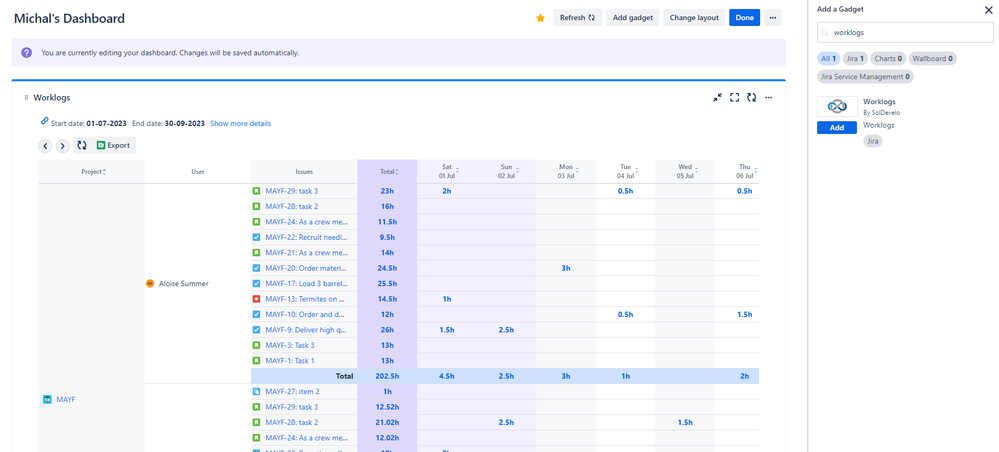Screen dimensions: 999x452
Task: Open the MAYF-29: task 3 issue
Action: pyautogui.click(x=291, y=191)
